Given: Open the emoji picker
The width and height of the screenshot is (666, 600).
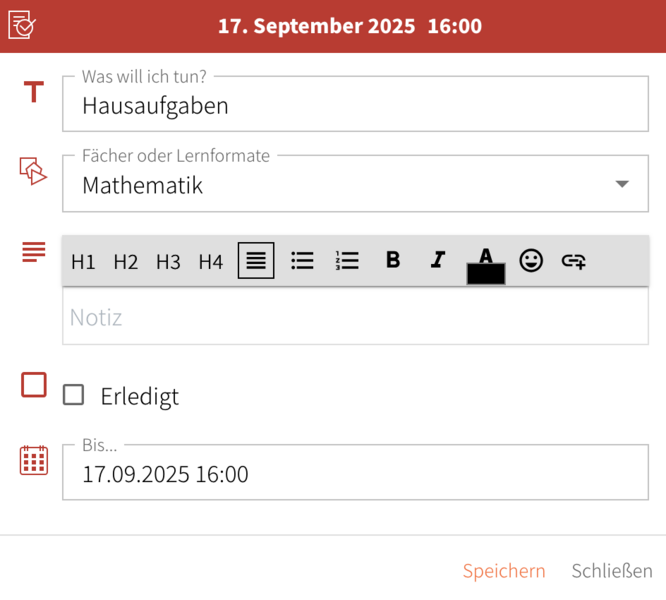Looking at the screenshot, I should click(531, 261).
